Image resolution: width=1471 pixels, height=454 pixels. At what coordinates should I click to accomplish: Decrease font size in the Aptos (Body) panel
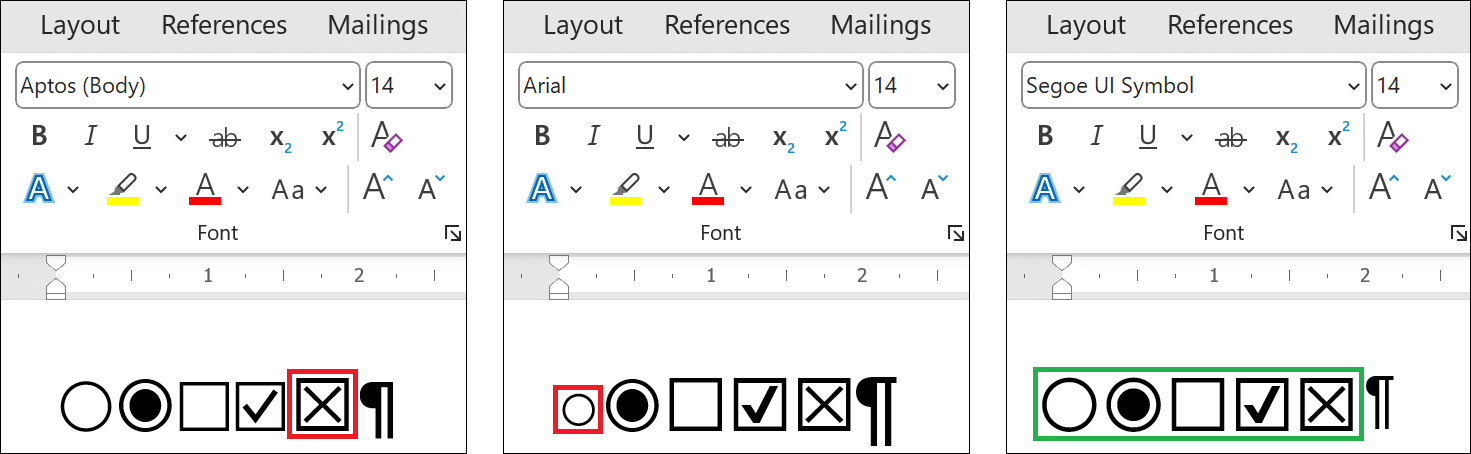pos(431,187)
